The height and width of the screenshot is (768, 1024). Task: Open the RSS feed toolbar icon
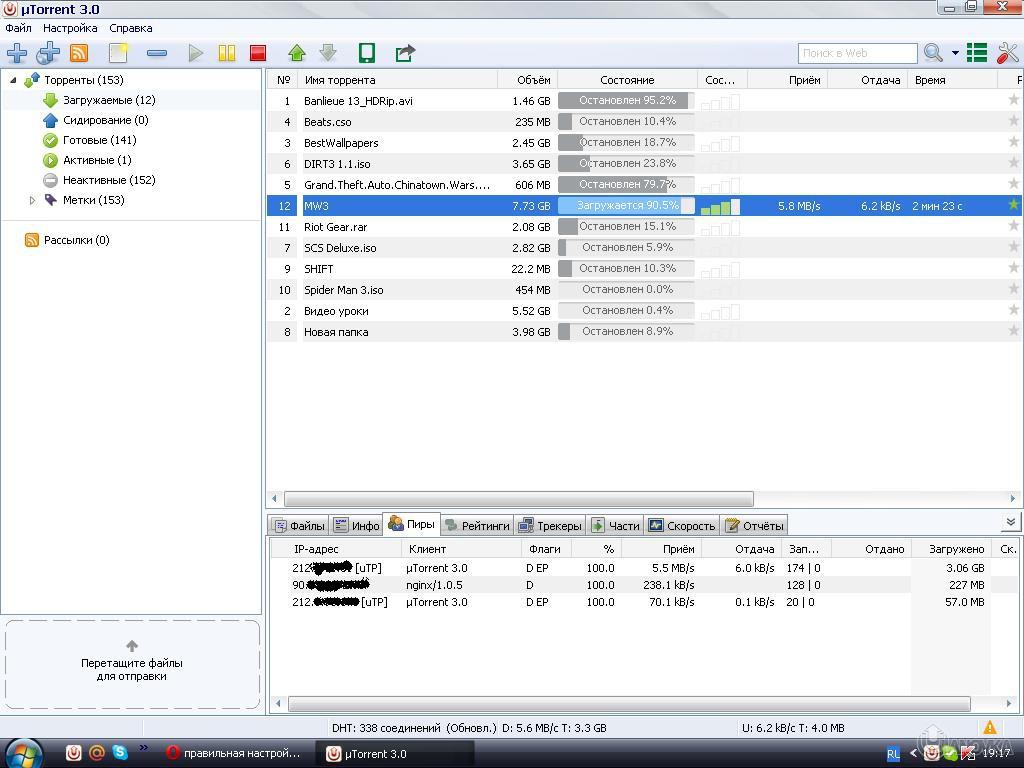79,53
